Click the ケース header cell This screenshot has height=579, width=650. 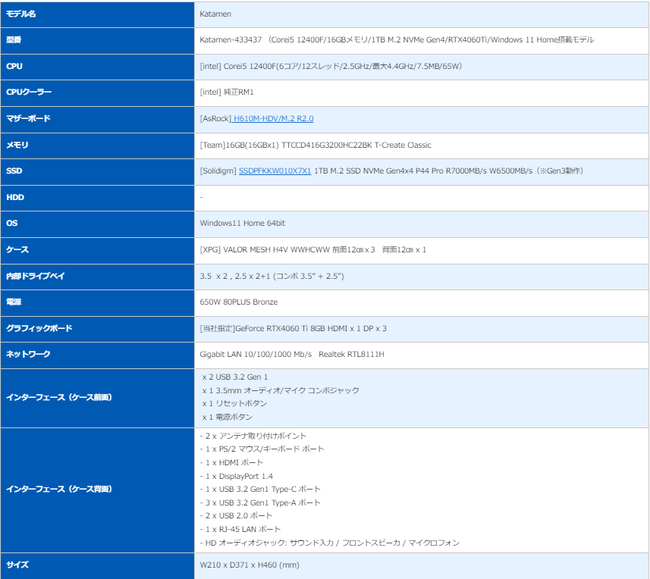tap(97, 250)
